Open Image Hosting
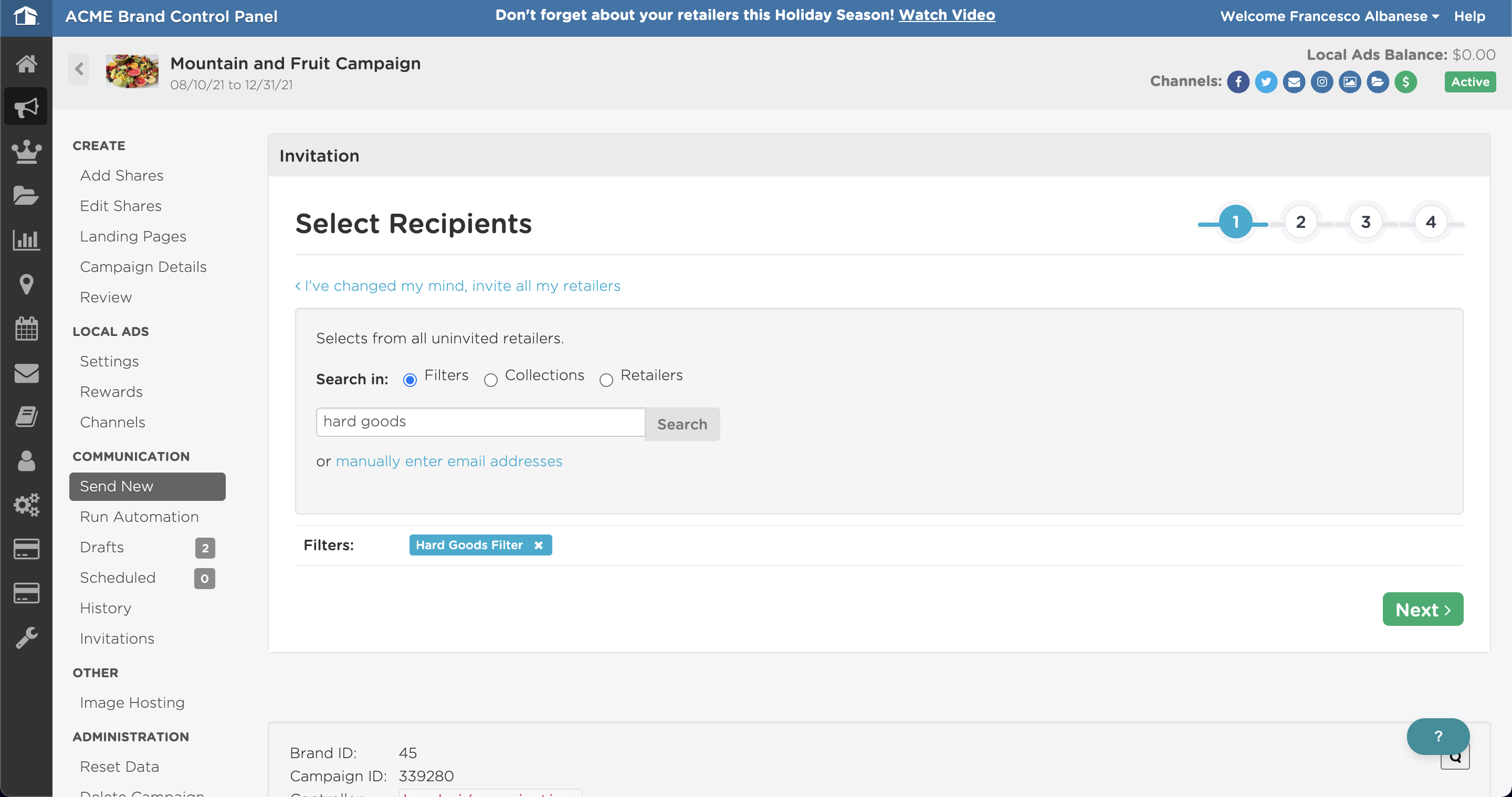The height and width of the screenshot is (797, 1512). click(x=132, y=703)
